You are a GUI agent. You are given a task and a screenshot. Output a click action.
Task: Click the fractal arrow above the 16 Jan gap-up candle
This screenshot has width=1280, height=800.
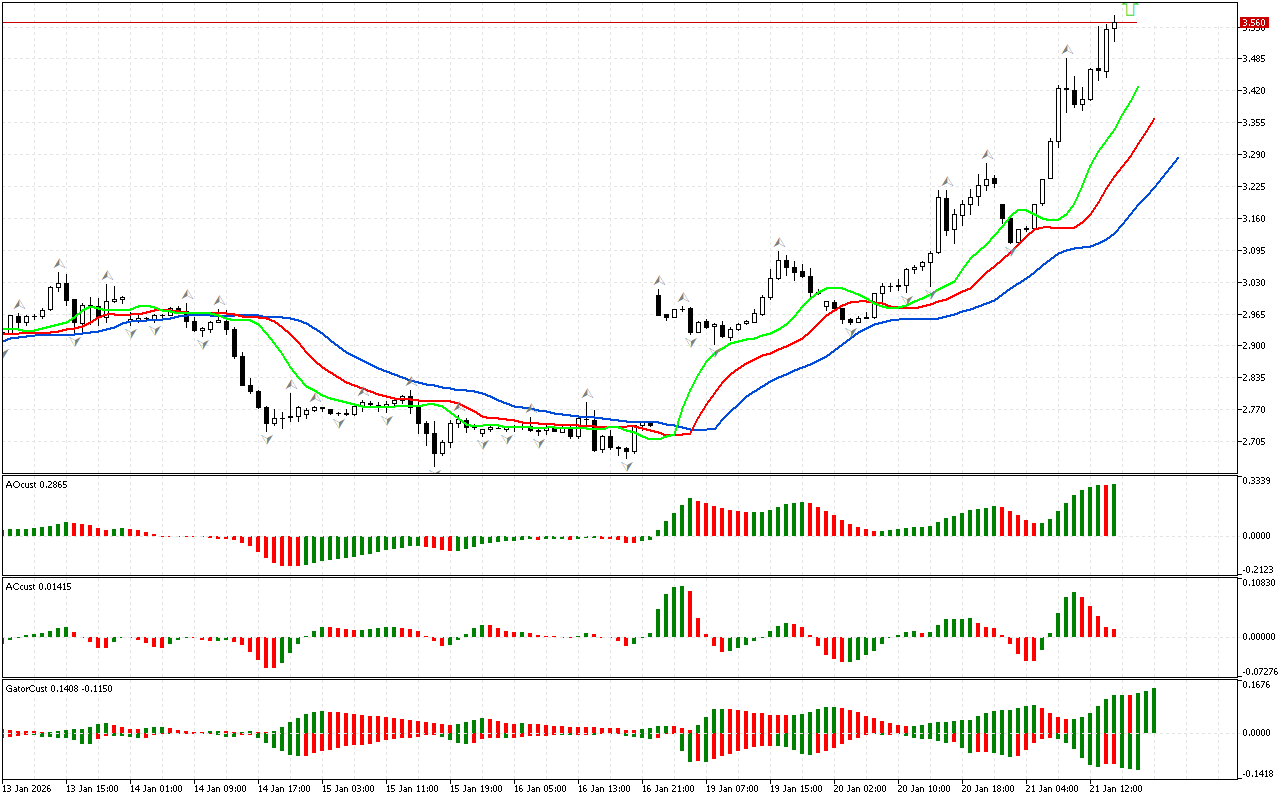659,281
